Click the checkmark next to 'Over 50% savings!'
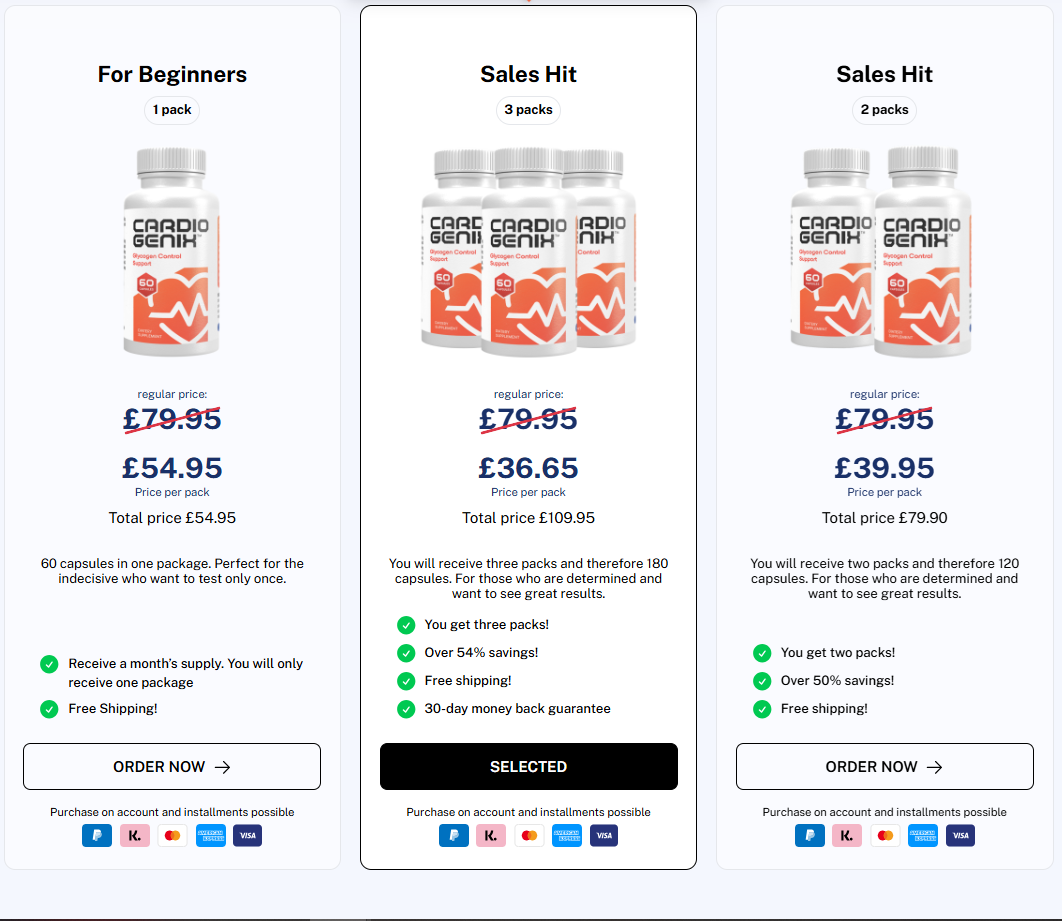 (x=762, y=680)
